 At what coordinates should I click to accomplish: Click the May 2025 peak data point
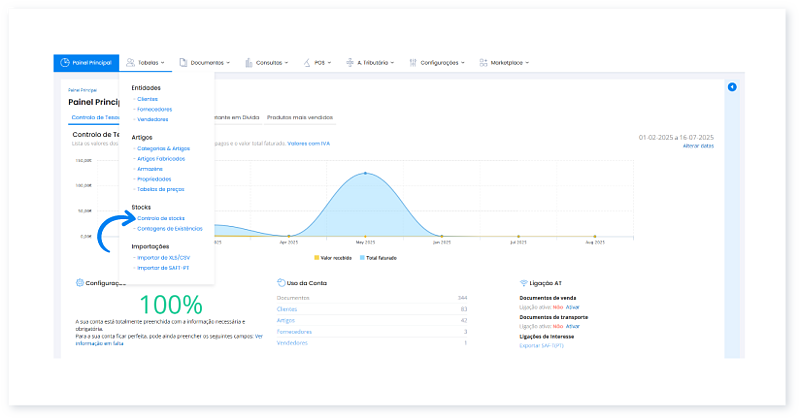pos(365,173)
